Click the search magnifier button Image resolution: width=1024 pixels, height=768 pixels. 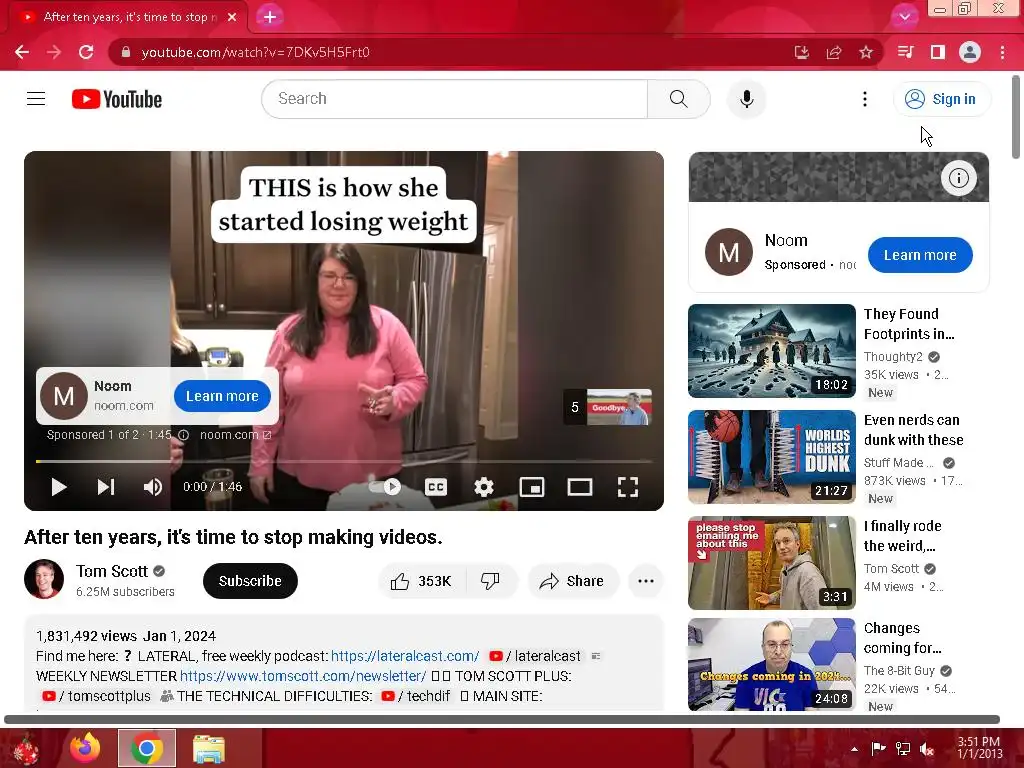(x=679, y=99)
